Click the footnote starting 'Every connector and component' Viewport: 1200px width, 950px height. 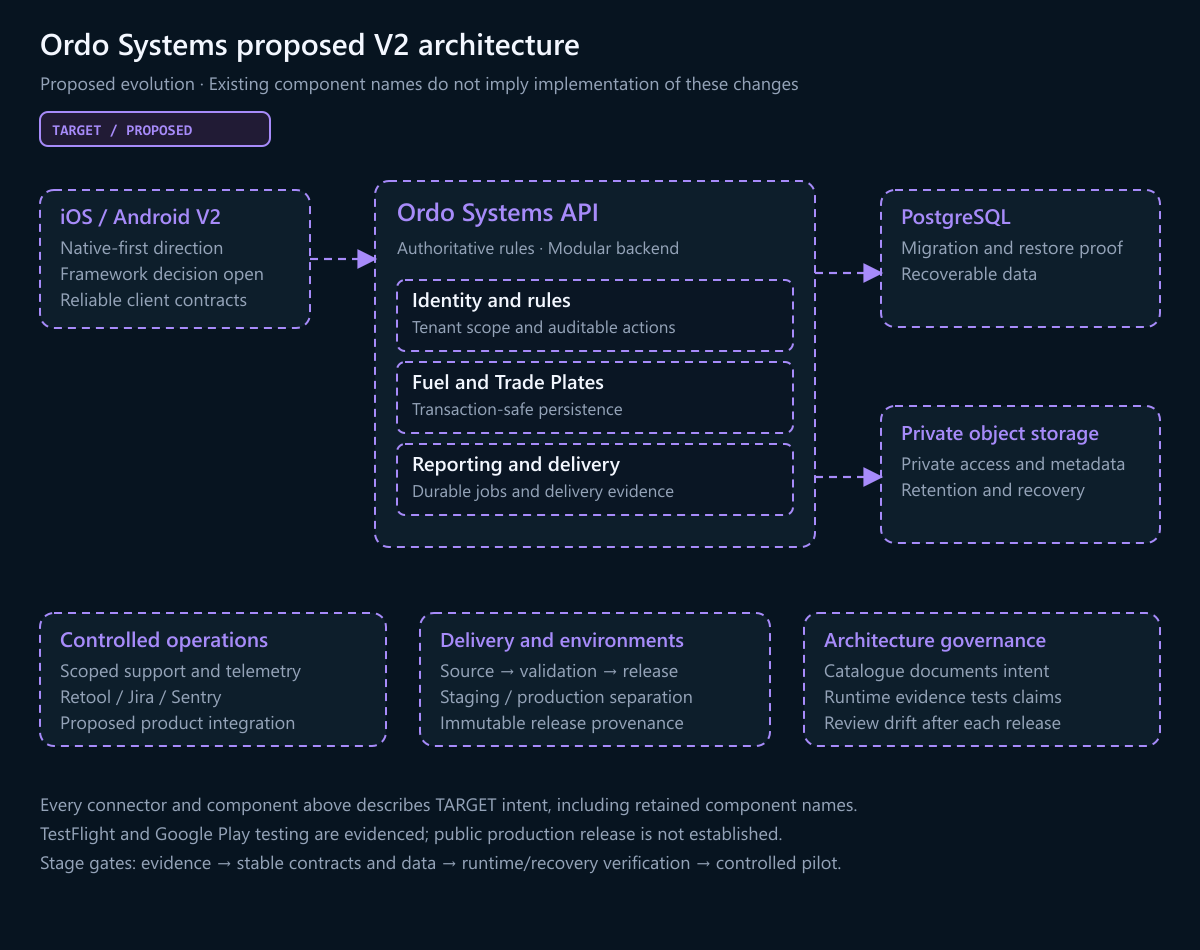click(449, 805)
